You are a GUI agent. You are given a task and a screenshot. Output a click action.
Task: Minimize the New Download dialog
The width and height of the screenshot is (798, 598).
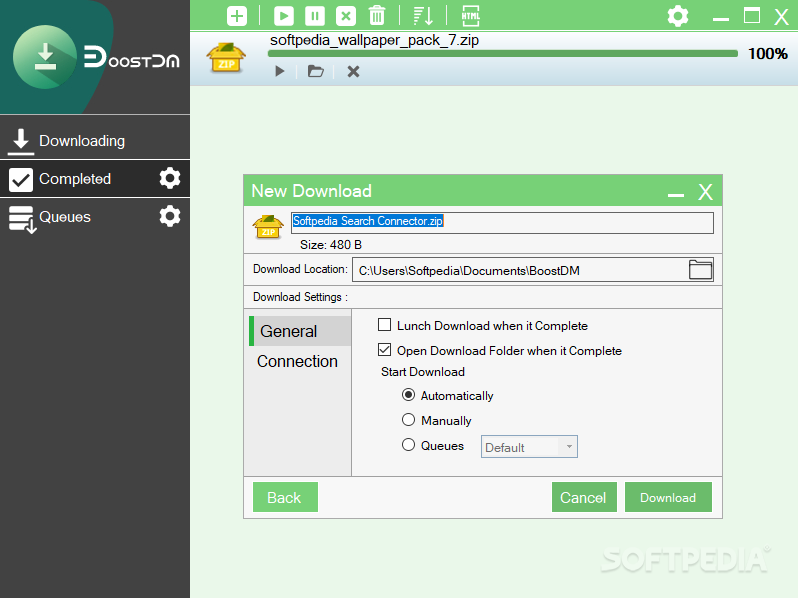(675, 194)
